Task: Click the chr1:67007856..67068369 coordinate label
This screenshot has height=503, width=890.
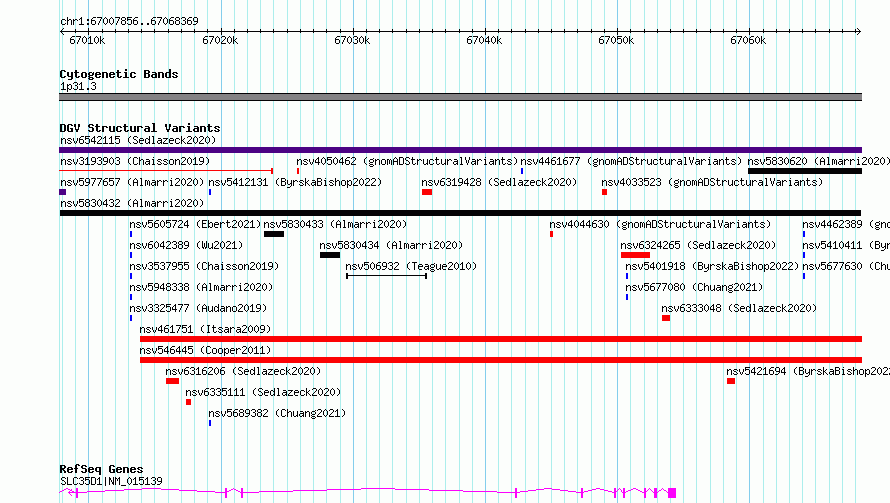Action: pos(129,21)
